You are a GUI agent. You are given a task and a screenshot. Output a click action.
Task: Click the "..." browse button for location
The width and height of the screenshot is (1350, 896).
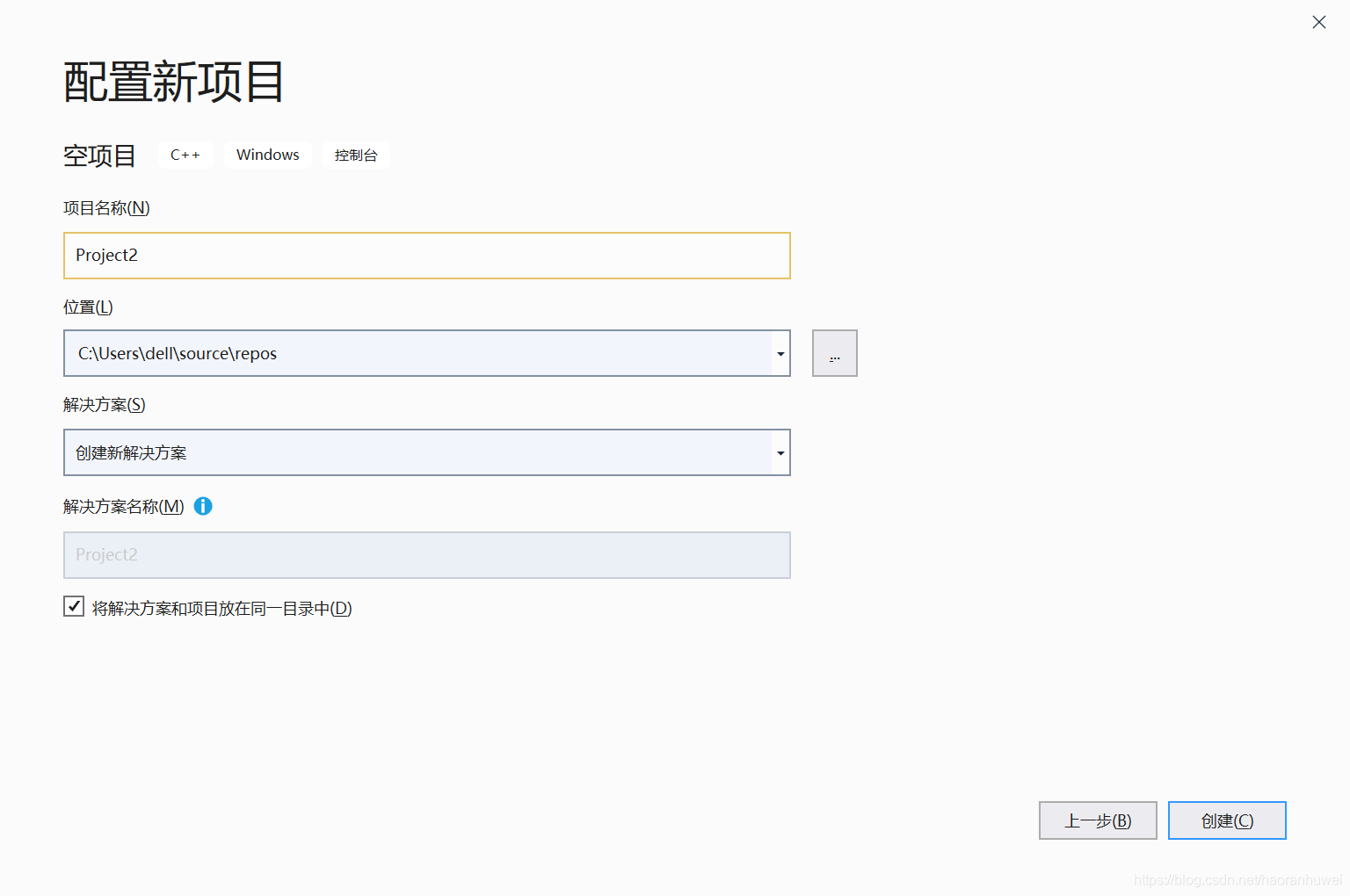834,352
